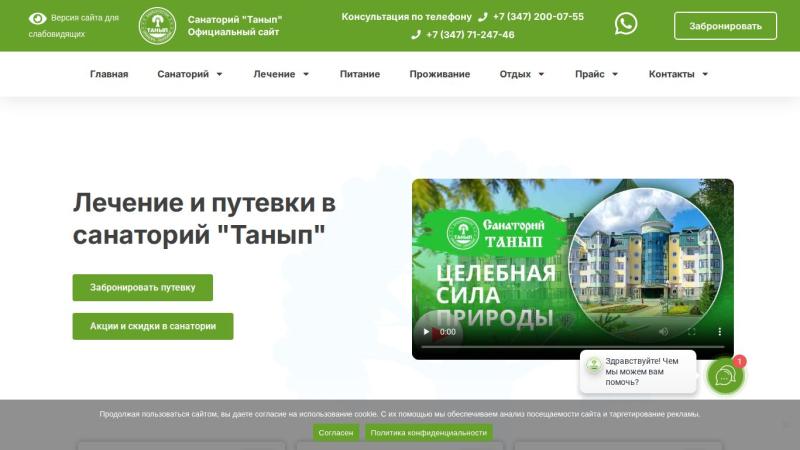
Task: Click the Tanyp sanatorium round logo
Action: 157,26
